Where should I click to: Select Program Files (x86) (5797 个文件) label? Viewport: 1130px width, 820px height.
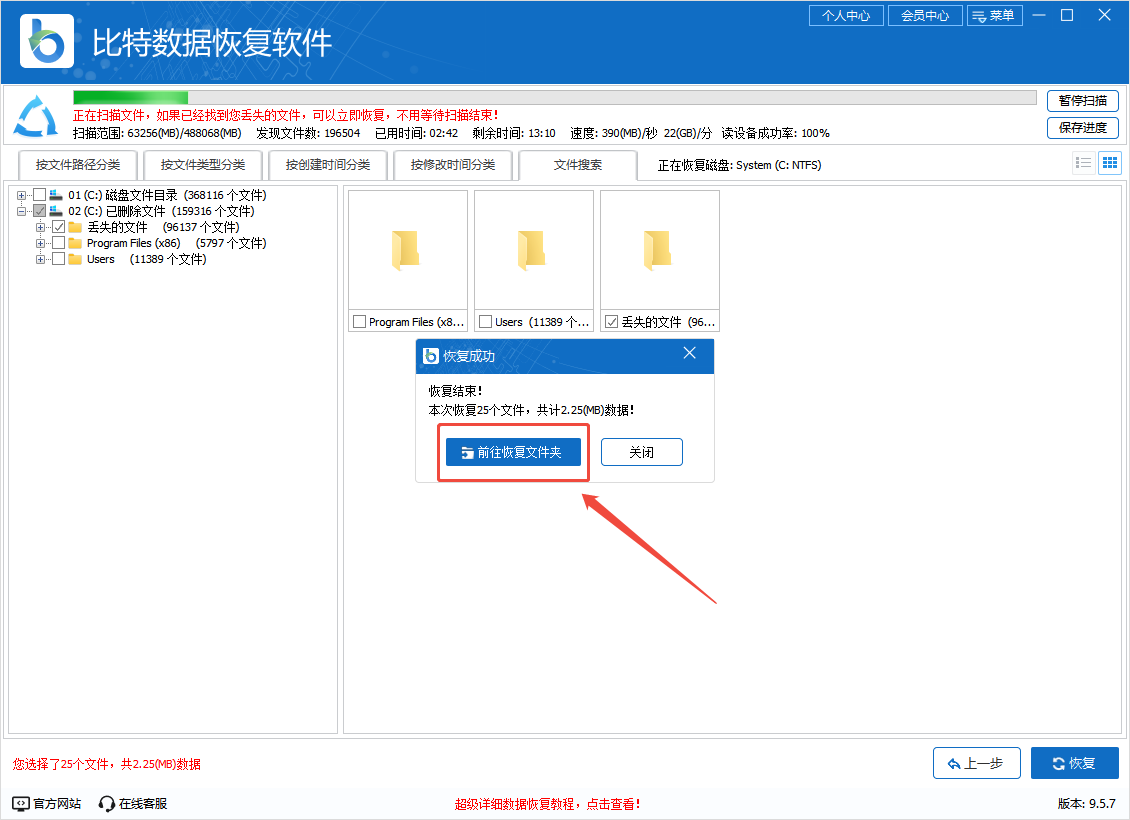click(177, 243)
